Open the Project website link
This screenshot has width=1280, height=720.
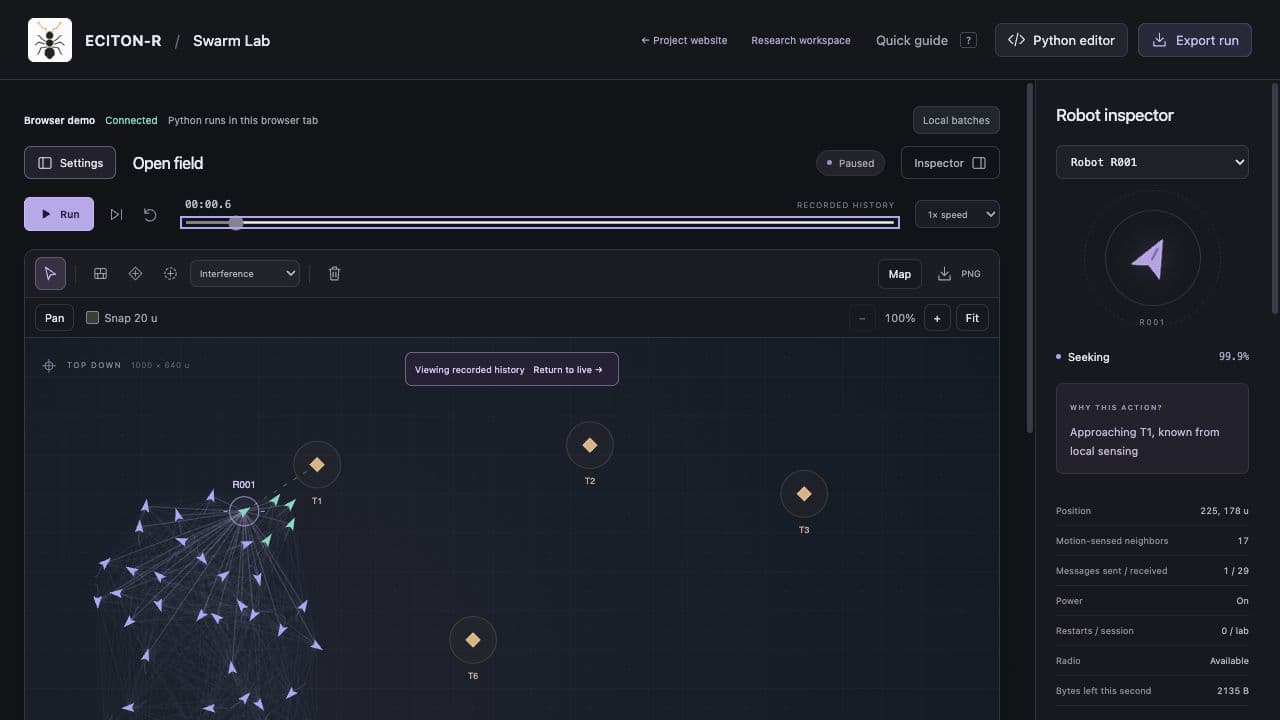(x=684, y=40)
